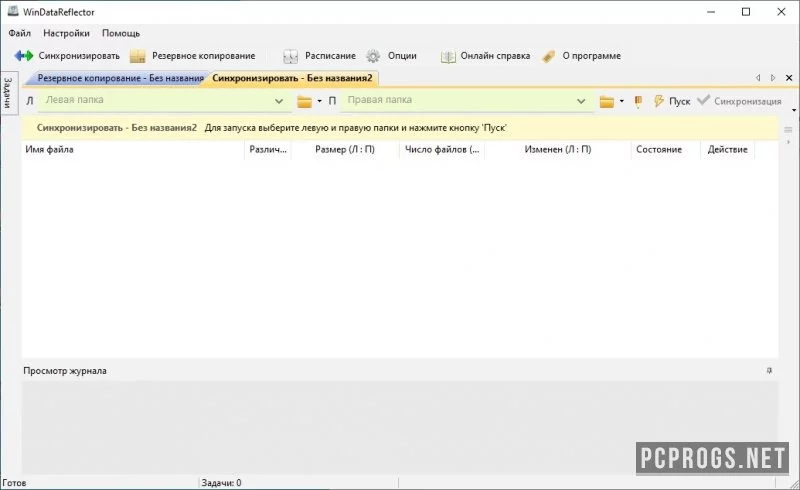This screenshot has width=800, height=490.
Task: Open the Настройки menu
Action: (66, 33)
